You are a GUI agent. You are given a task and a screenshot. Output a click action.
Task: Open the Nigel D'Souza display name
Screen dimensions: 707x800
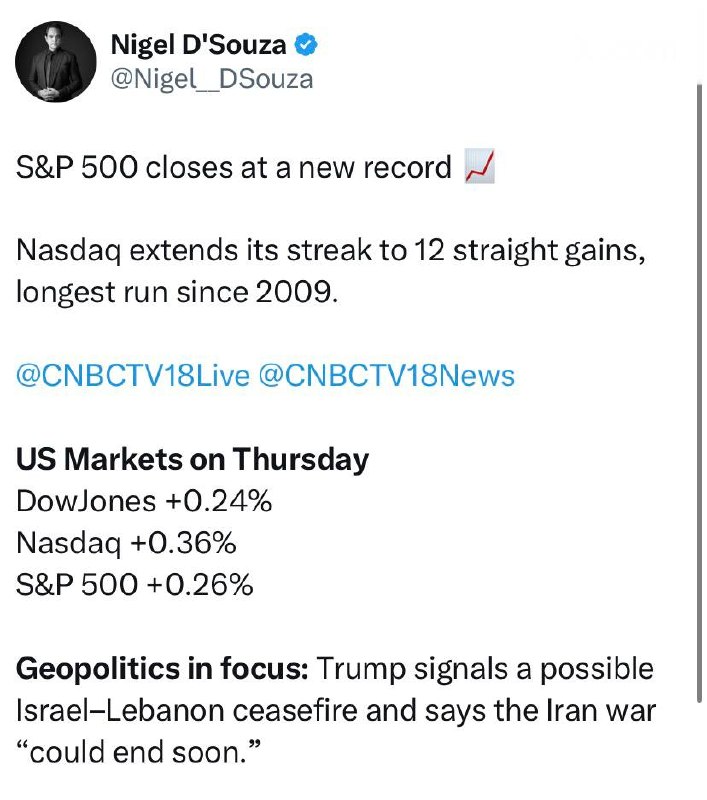point(199,45)
